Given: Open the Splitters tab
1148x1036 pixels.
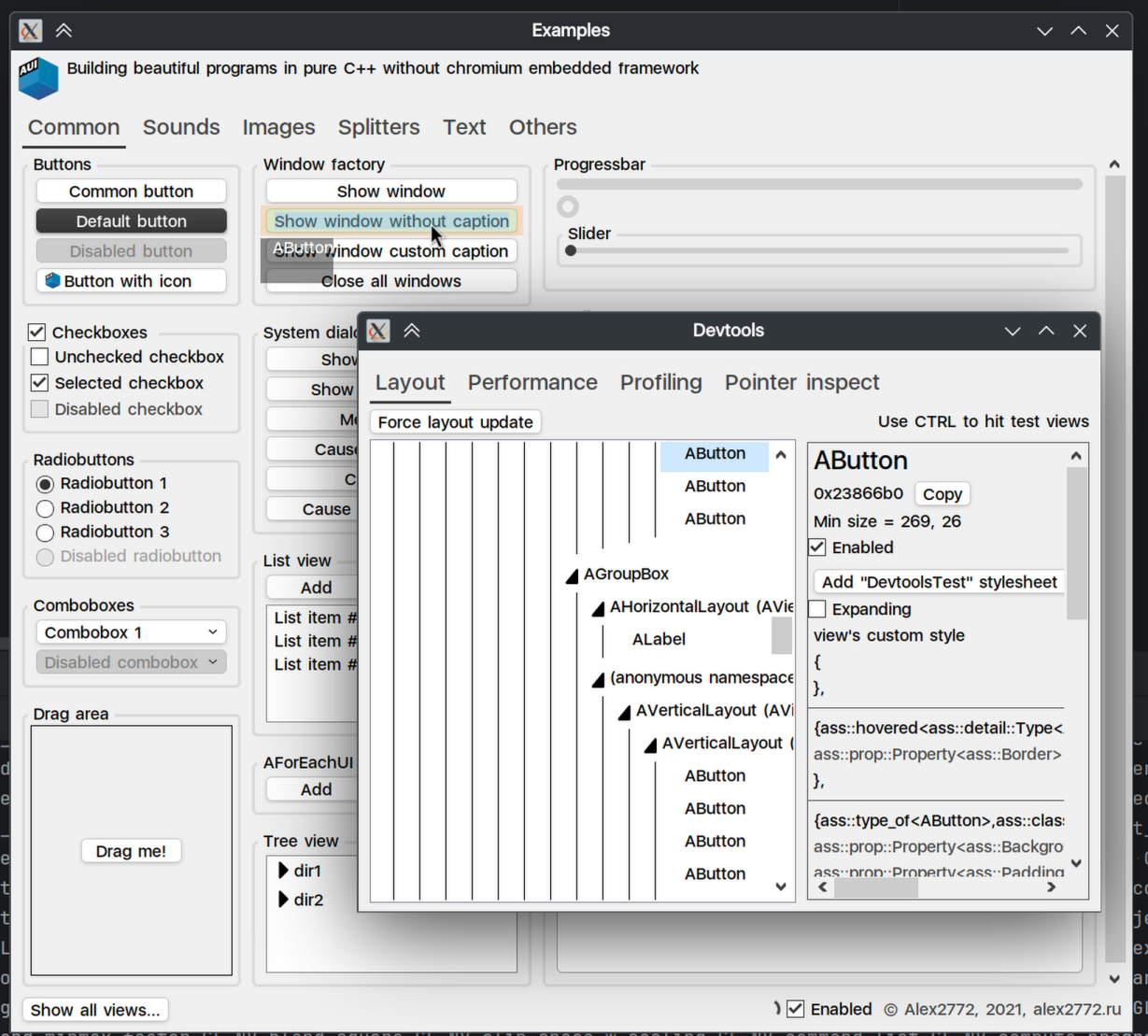Looking at the screenshot, I should 378,127.
